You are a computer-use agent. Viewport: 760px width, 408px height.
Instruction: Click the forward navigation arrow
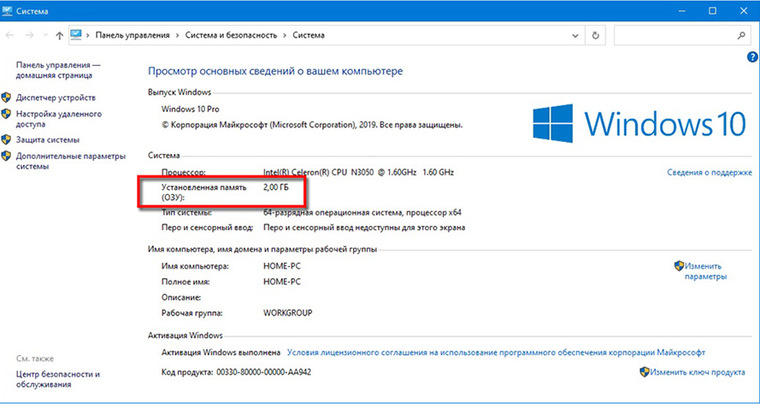tap(30, 35)
